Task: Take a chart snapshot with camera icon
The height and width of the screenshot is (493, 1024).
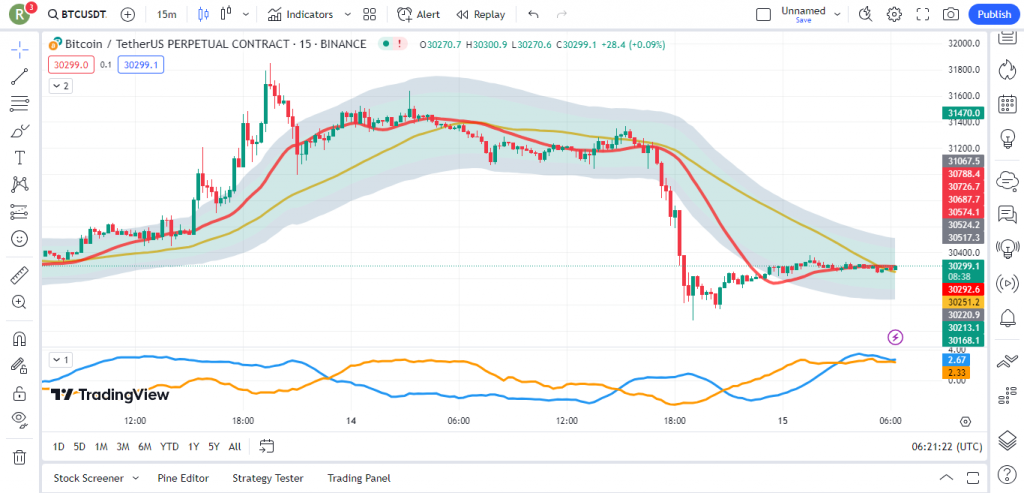Action: [x=951, y=14]
